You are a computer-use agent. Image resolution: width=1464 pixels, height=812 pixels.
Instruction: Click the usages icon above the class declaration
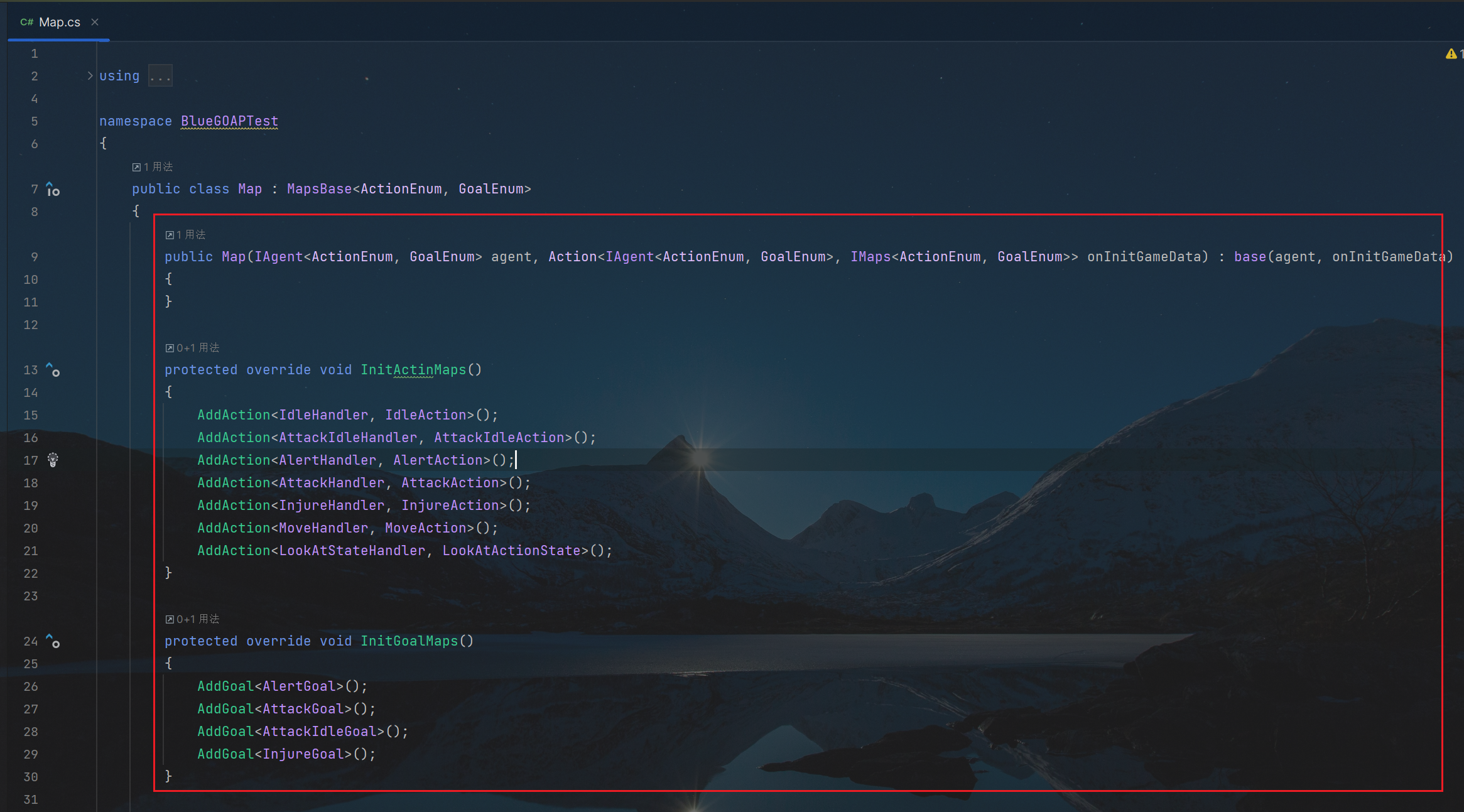coord(136,167)
